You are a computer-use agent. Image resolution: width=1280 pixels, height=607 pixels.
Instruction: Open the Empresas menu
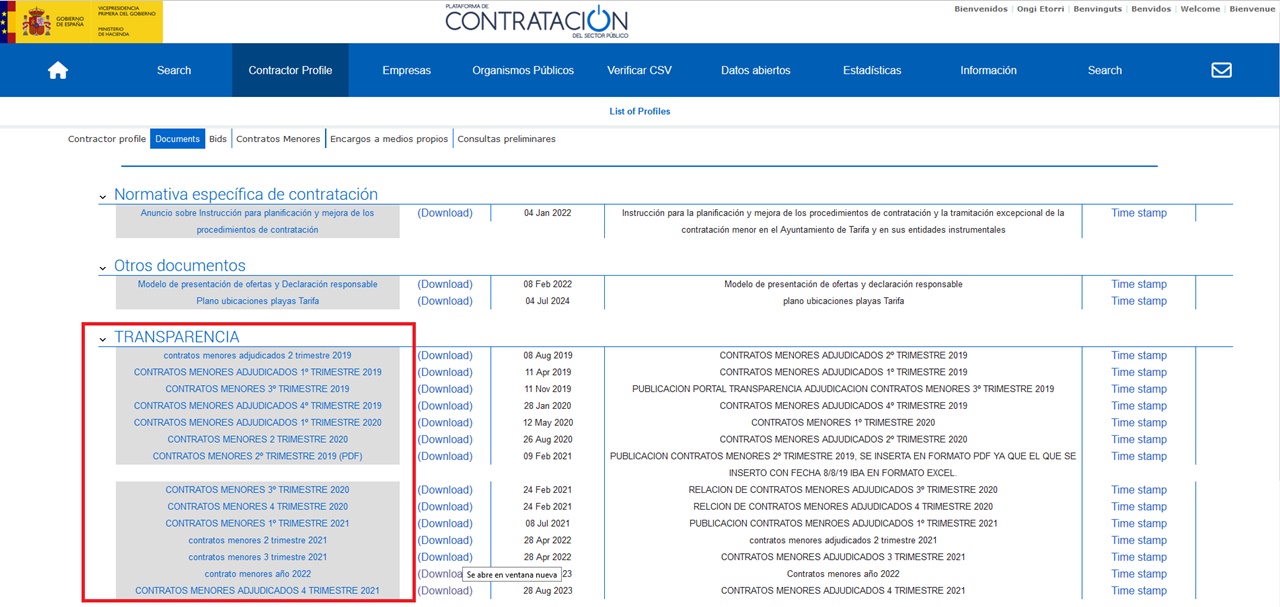click(x=406, y=70)
